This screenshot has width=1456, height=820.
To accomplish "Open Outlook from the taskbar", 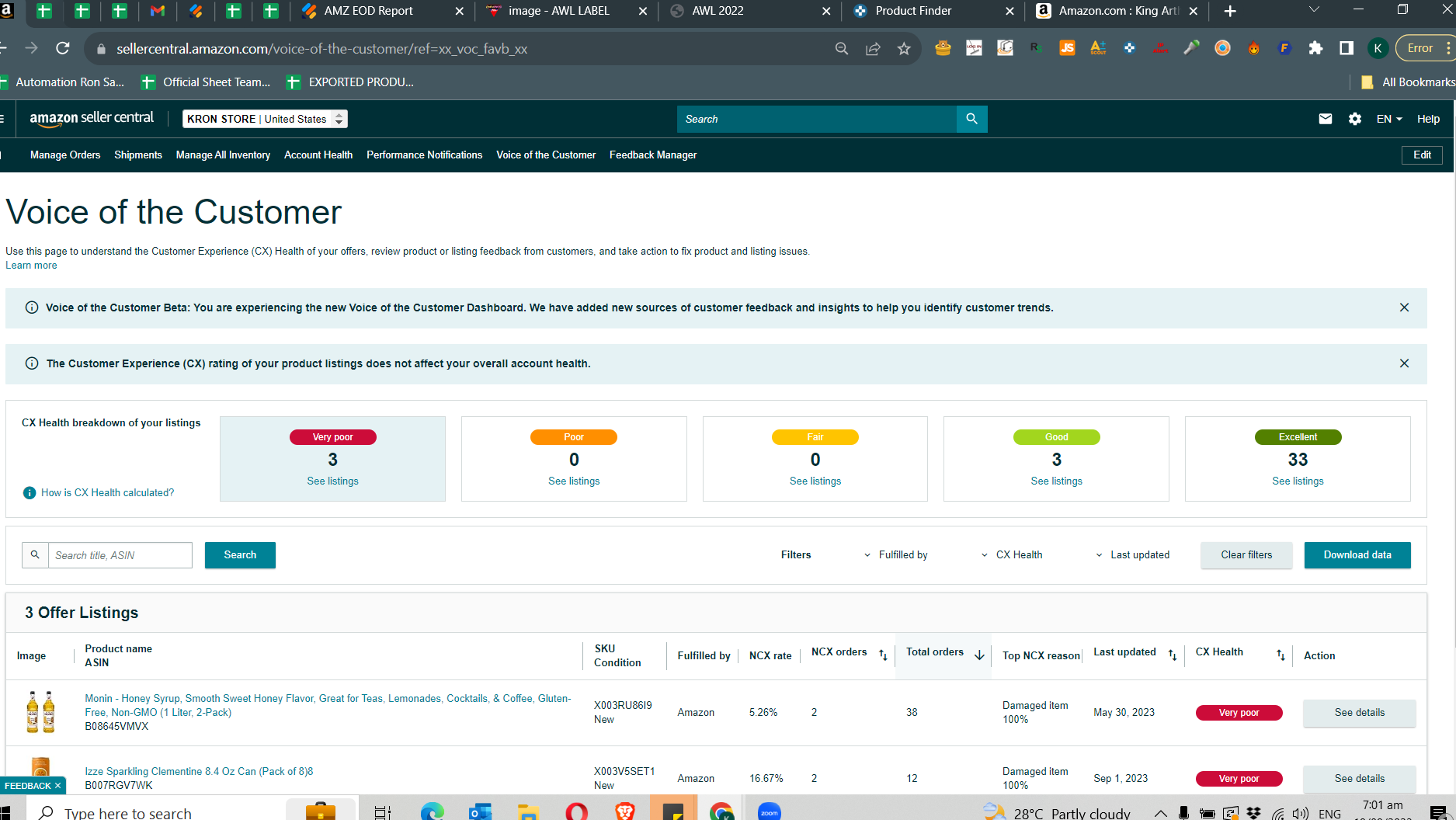I will point(481,811).
